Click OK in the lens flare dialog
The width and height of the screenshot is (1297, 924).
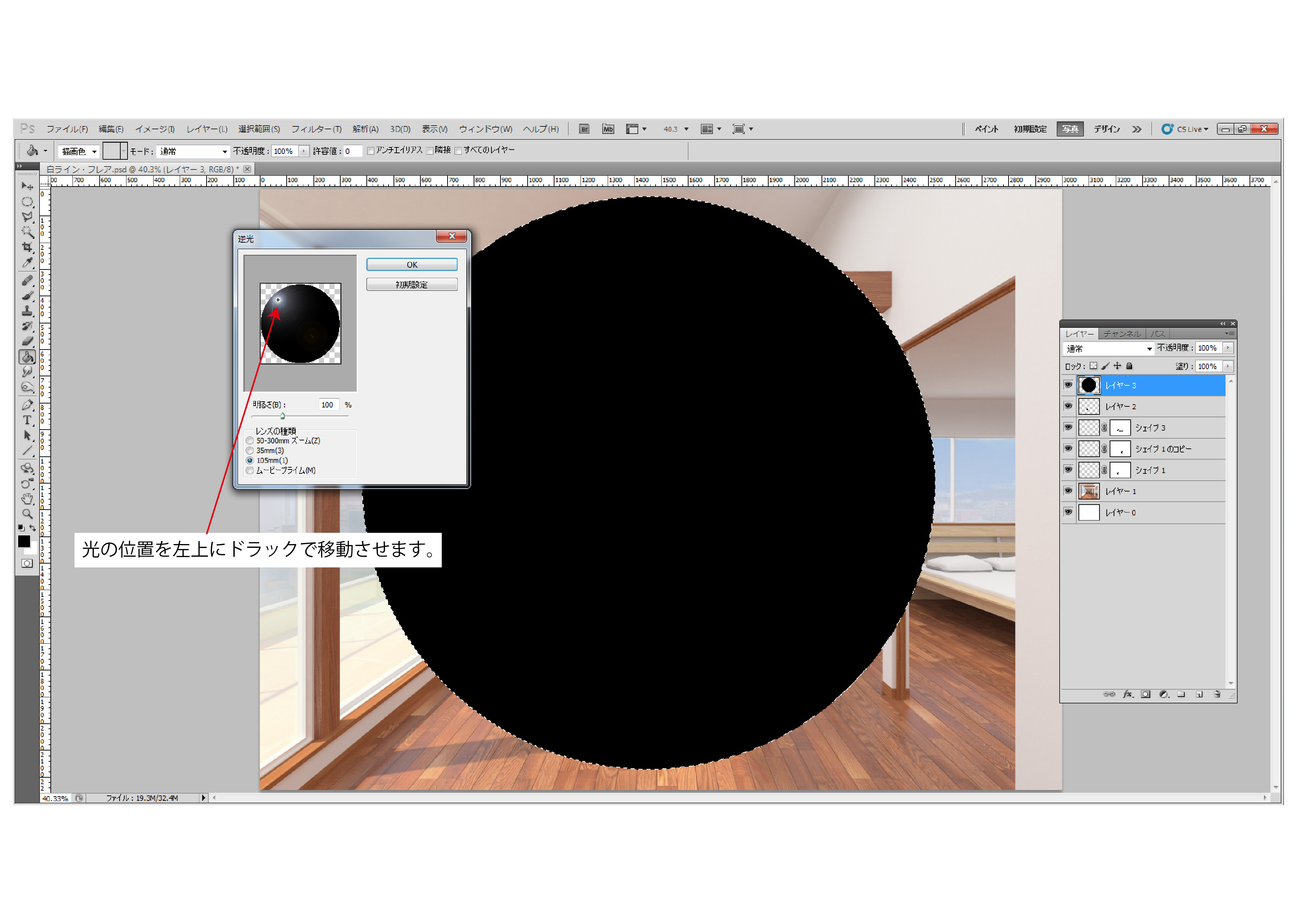tap(412, 265)
